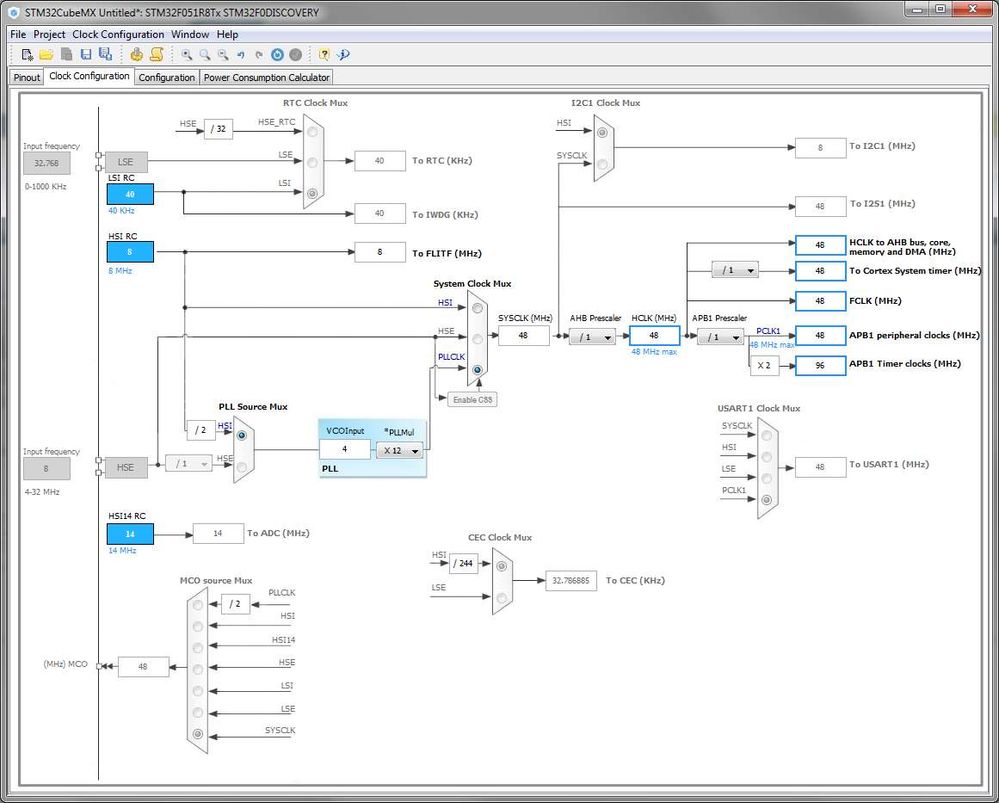Open the PLLMul X 12 dropdown
999x803 pixels.
(x=399, y=451)
